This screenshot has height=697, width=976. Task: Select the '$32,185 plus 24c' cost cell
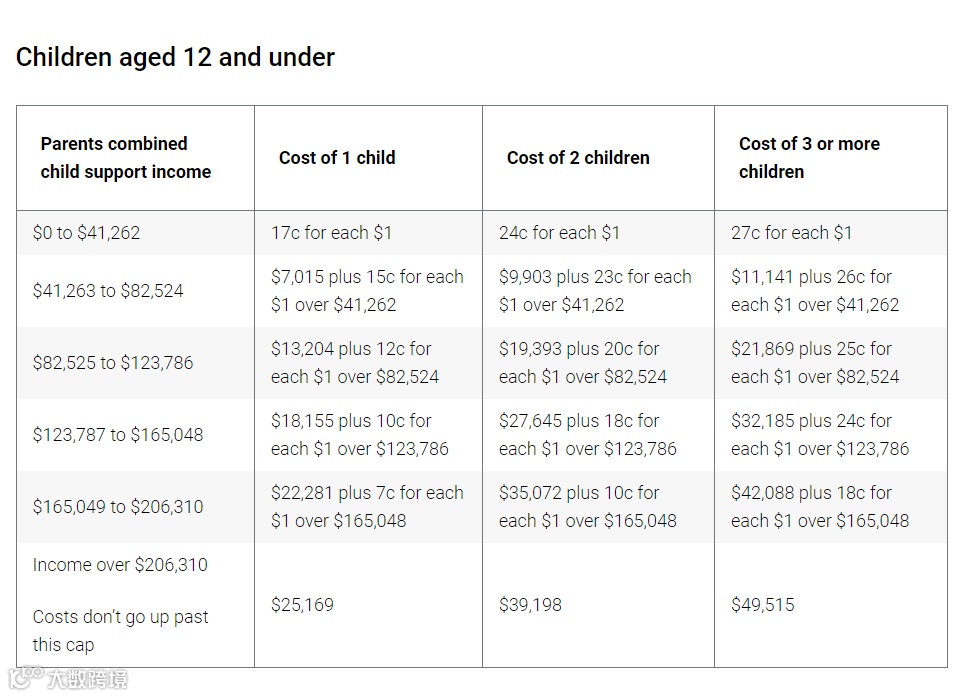820,434
